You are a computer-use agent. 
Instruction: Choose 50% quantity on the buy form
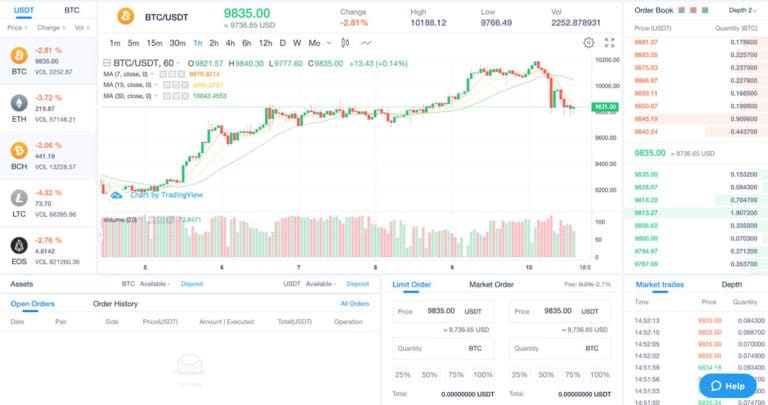point(429,375)
